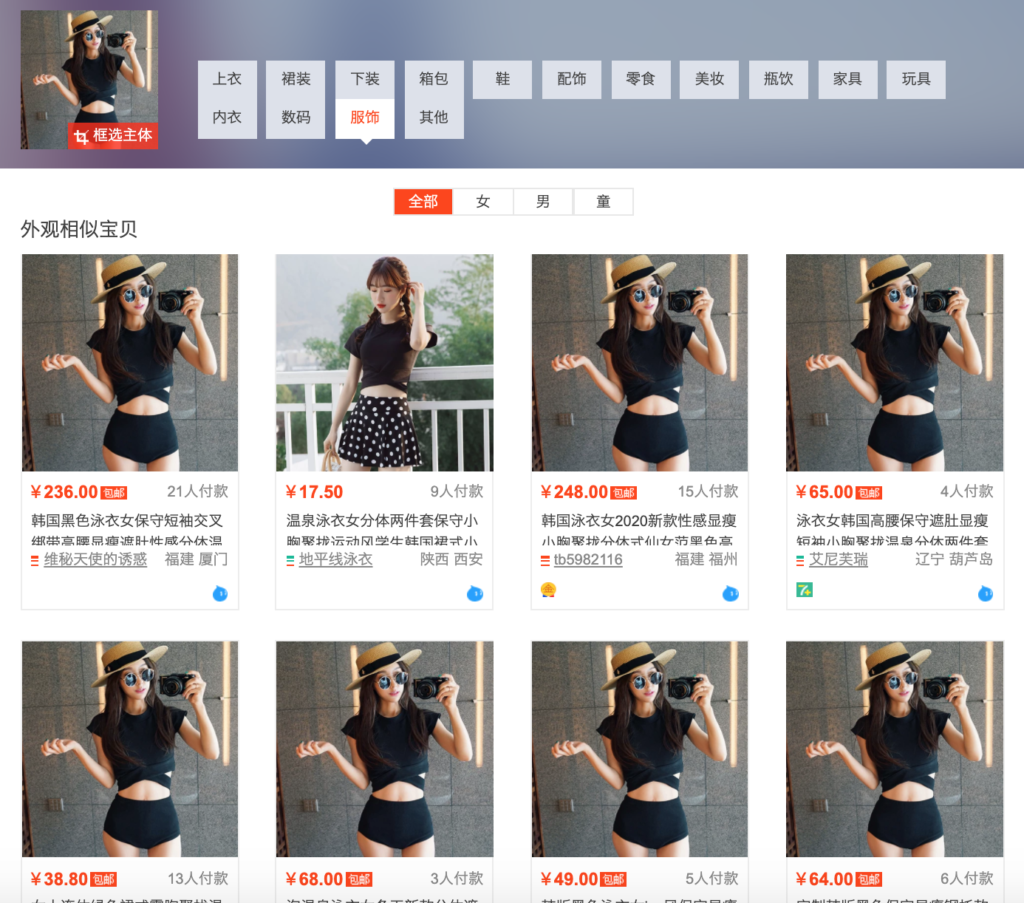Image resolution: width=1024 pixels, height=903 pixels.
Task: Click the gold medal badge under tb5982116
Action: (548, 590)
